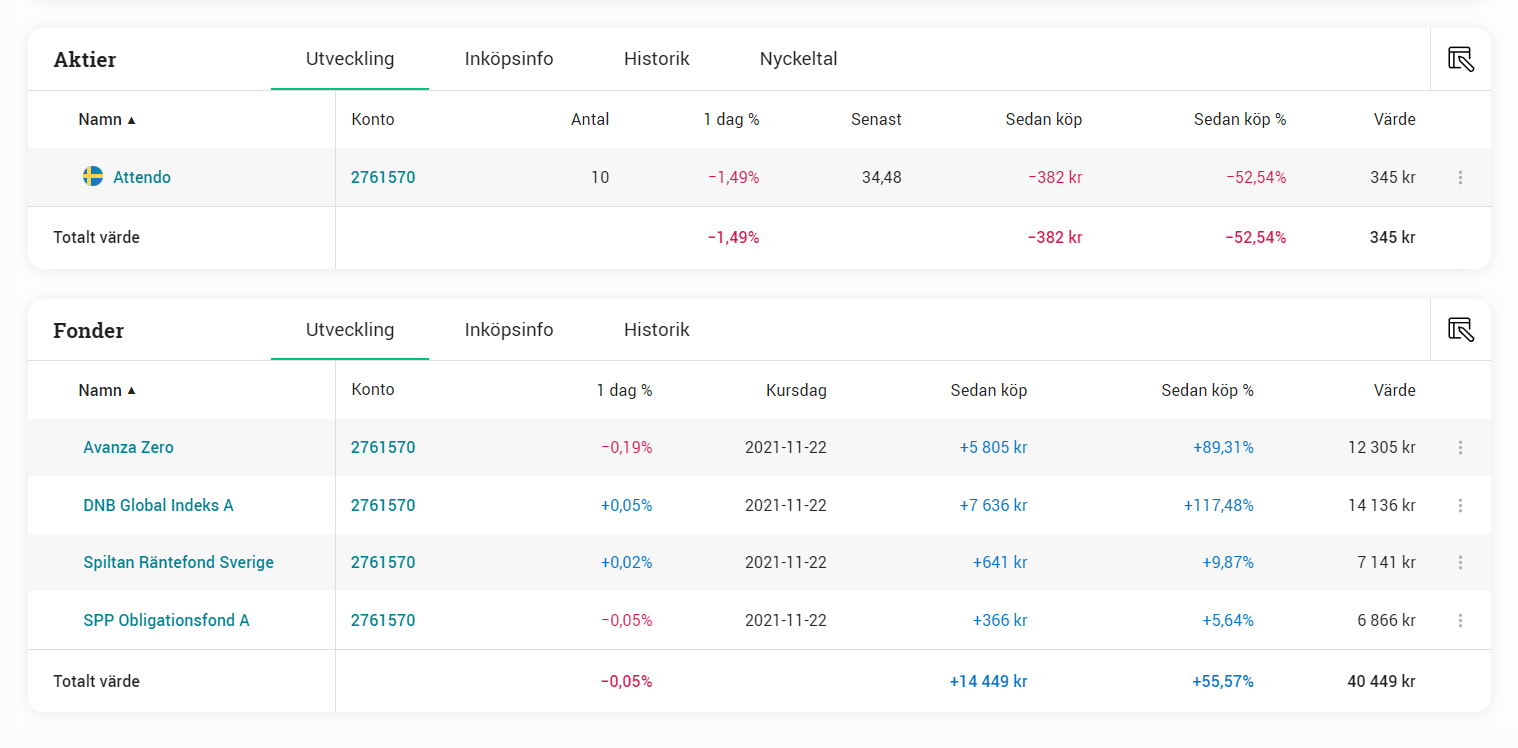Screen dimensions: 1518x748
Task: Click the Swedish flag icon beside Attendo
Action: point(93,177)
